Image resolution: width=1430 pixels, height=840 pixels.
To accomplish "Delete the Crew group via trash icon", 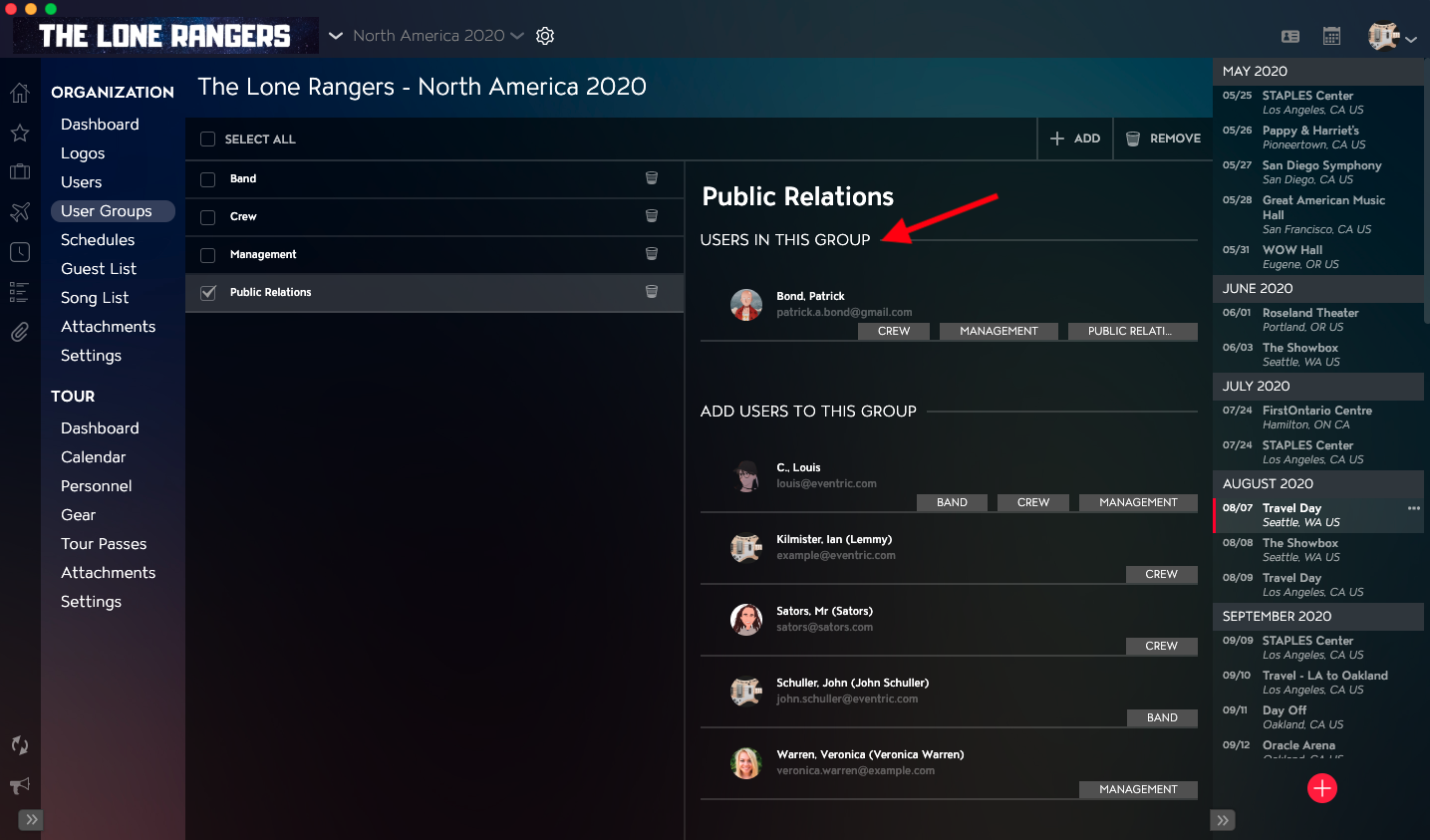I will tap(652, 216).
